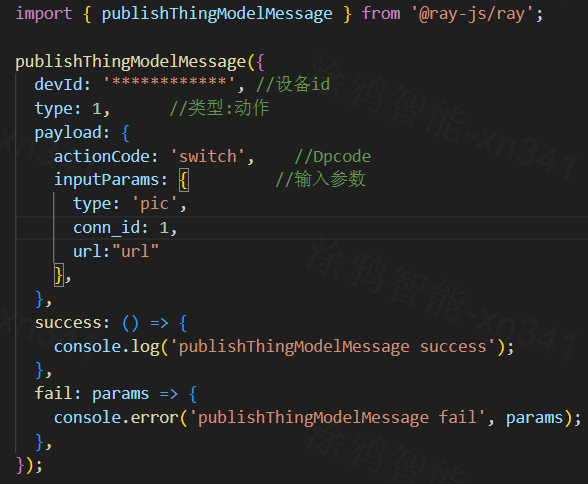Click the '@ray-js/ray' module string
This screenshot has height=484, width=588.
tap(472, 14)
